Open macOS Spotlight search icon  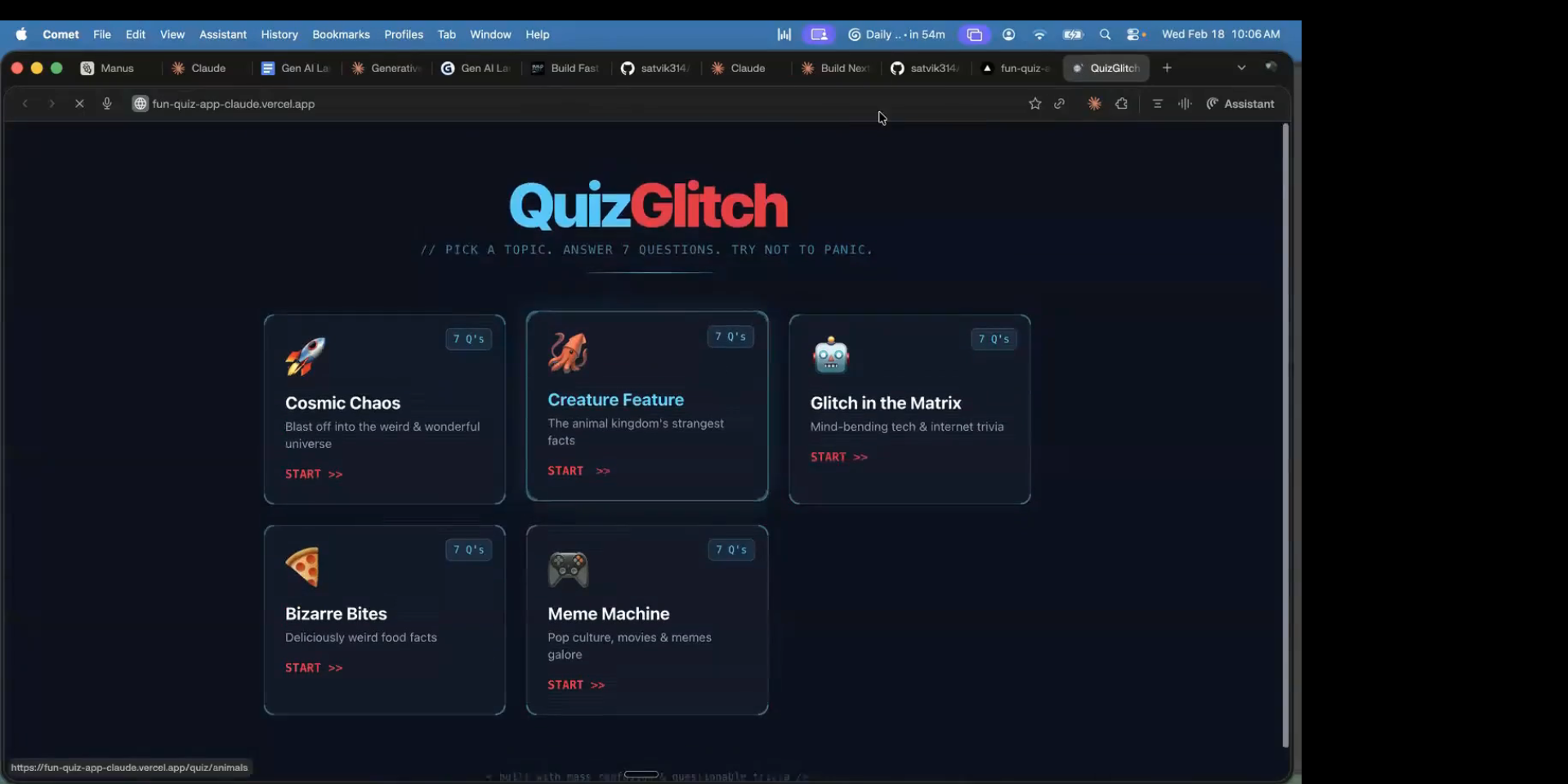click(x=1105, y=34)
